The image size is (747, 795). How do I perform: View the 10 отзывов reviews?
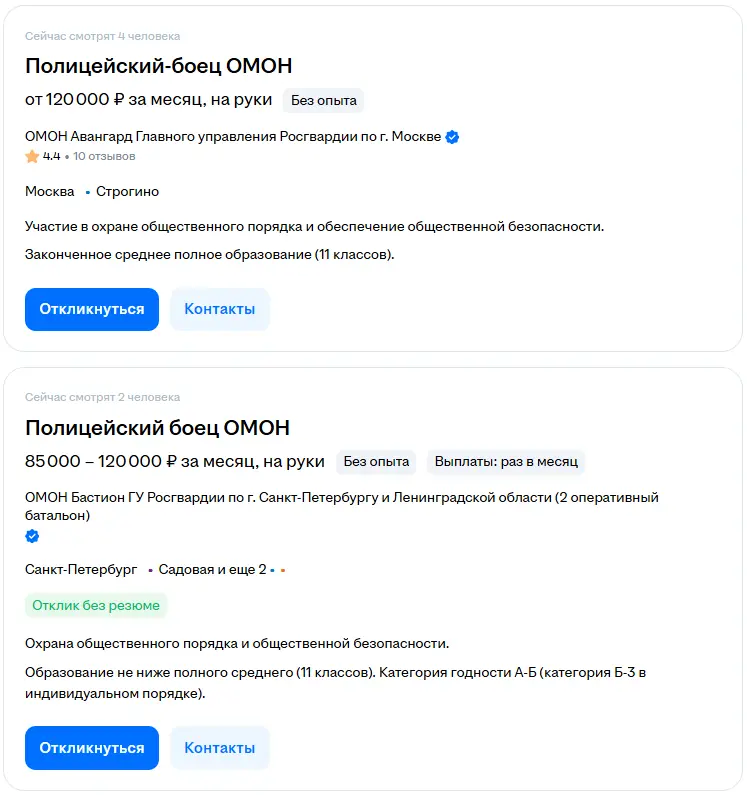(x=104, y=156)
